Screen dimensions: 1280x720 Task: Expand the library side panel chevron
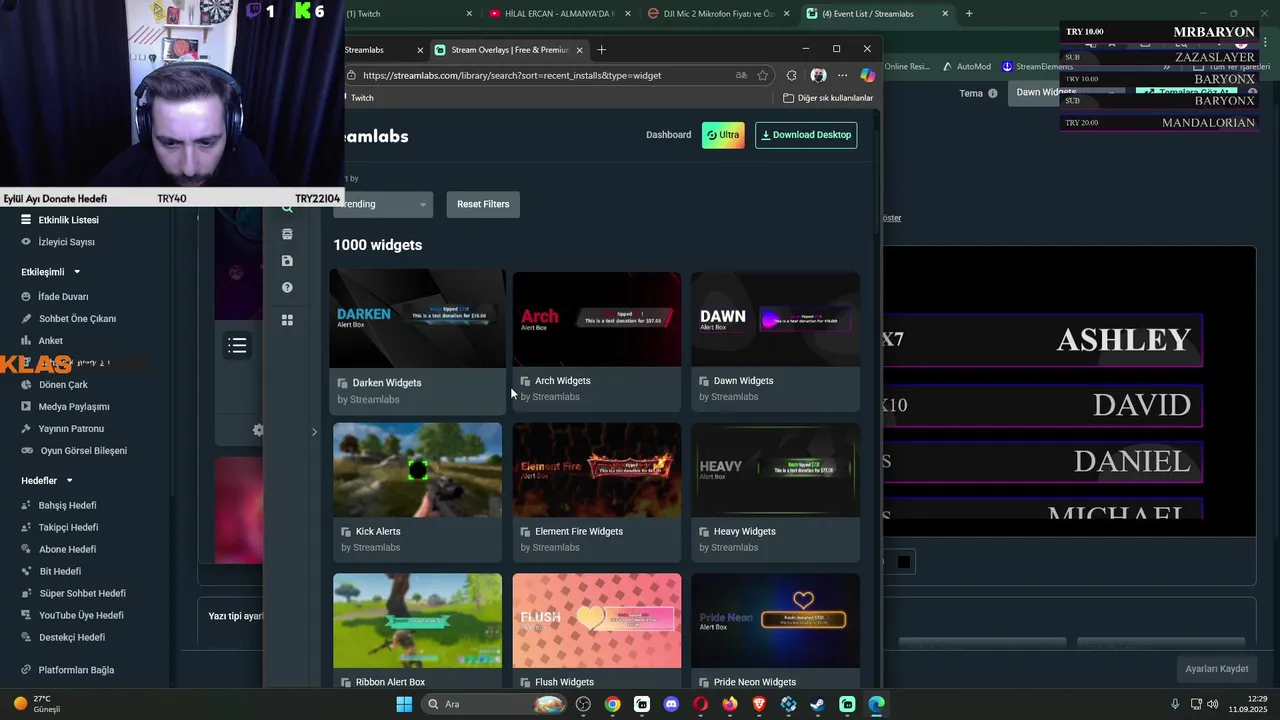tap(314, 432)
